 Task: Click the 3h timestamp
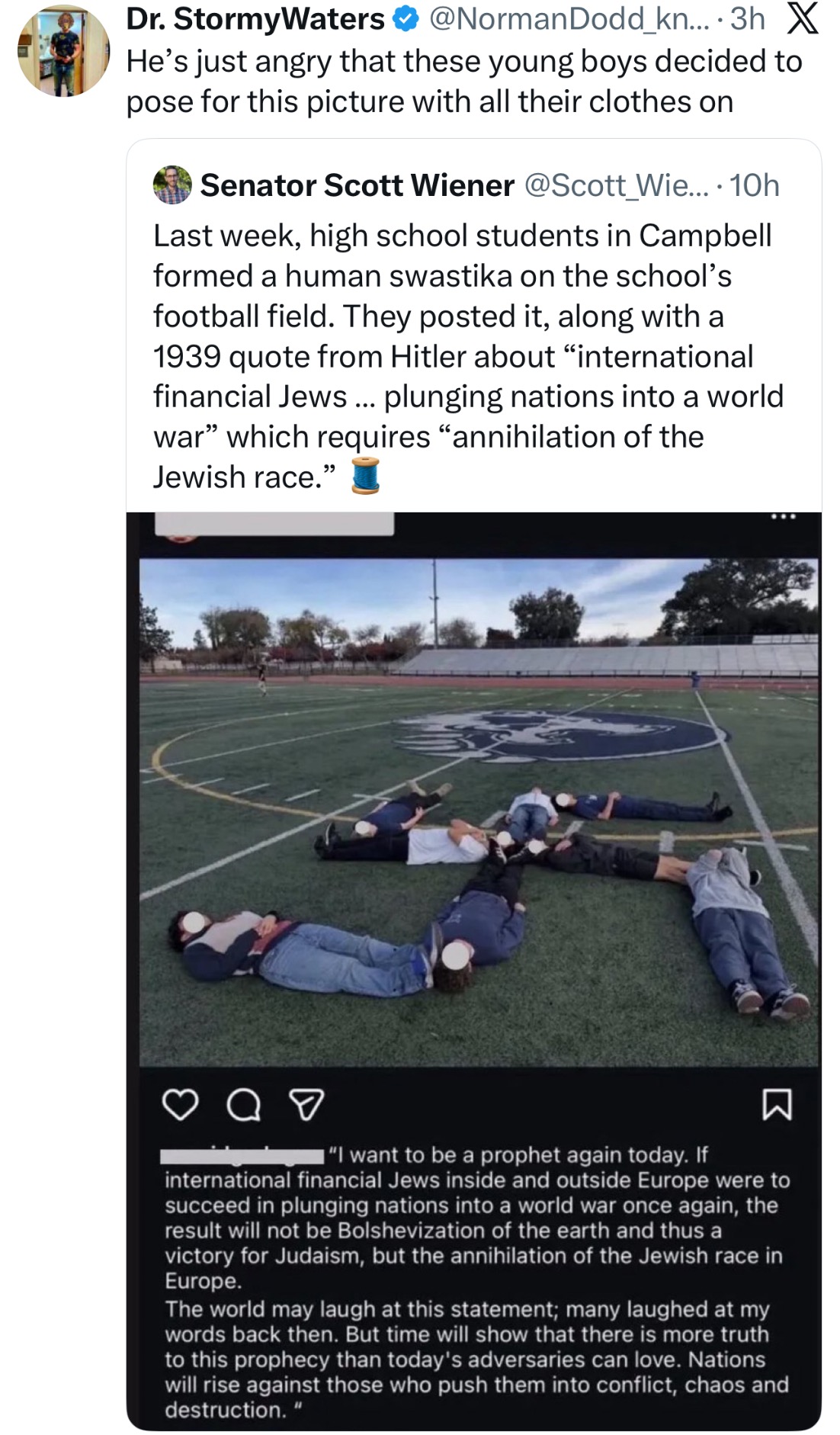[748, 20]
